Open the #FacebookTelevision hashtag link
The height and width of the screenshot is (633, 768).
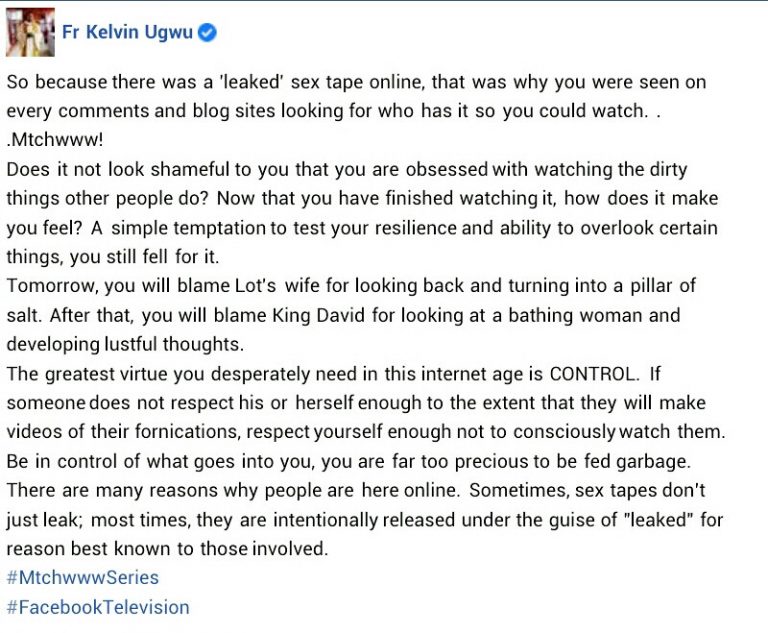pyautogui.click(x=97, y=607)
